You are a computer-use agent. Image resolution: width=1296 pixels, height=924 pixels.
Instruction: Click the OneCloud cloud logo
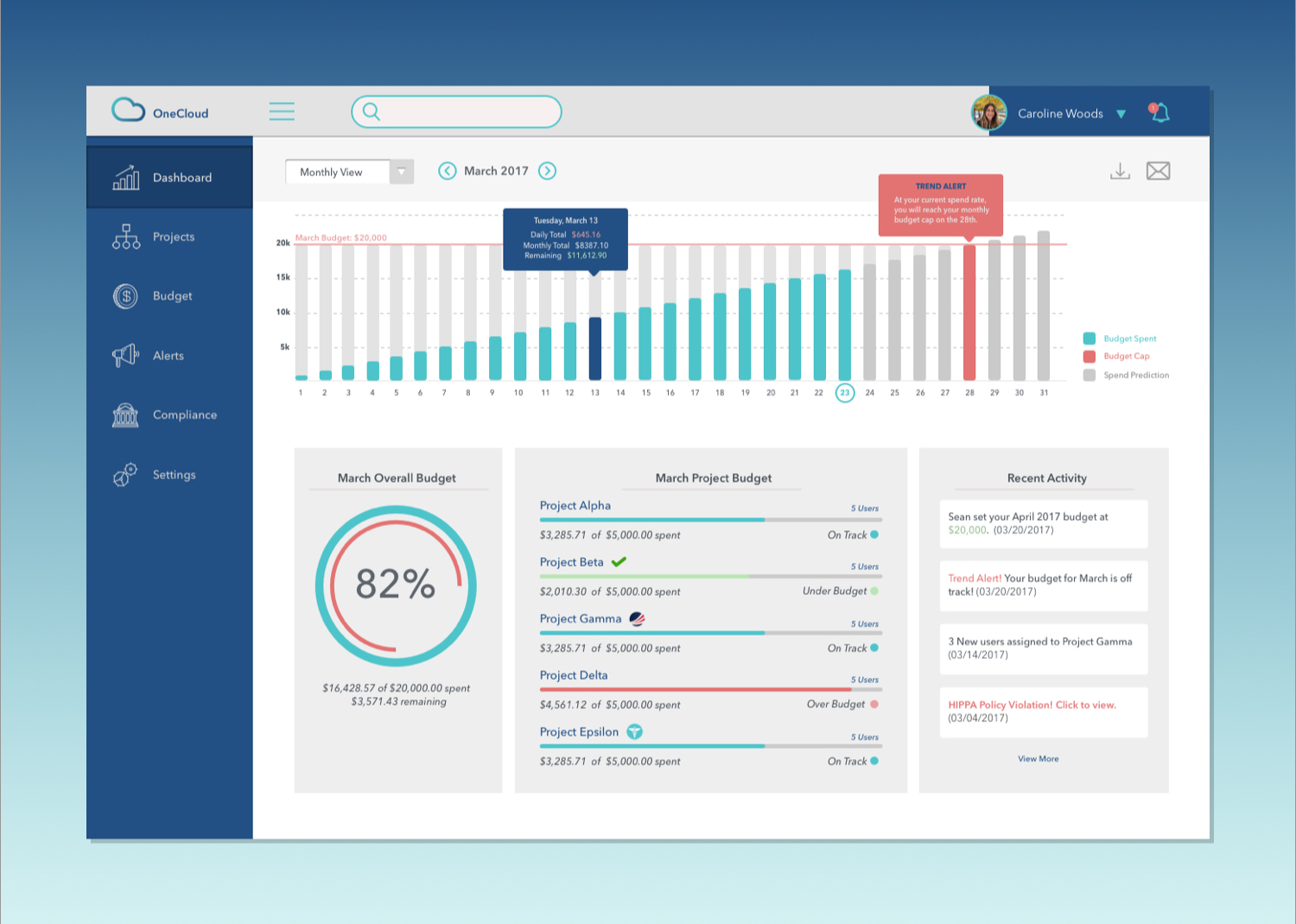pyautogui.click(x=128, y=110)
